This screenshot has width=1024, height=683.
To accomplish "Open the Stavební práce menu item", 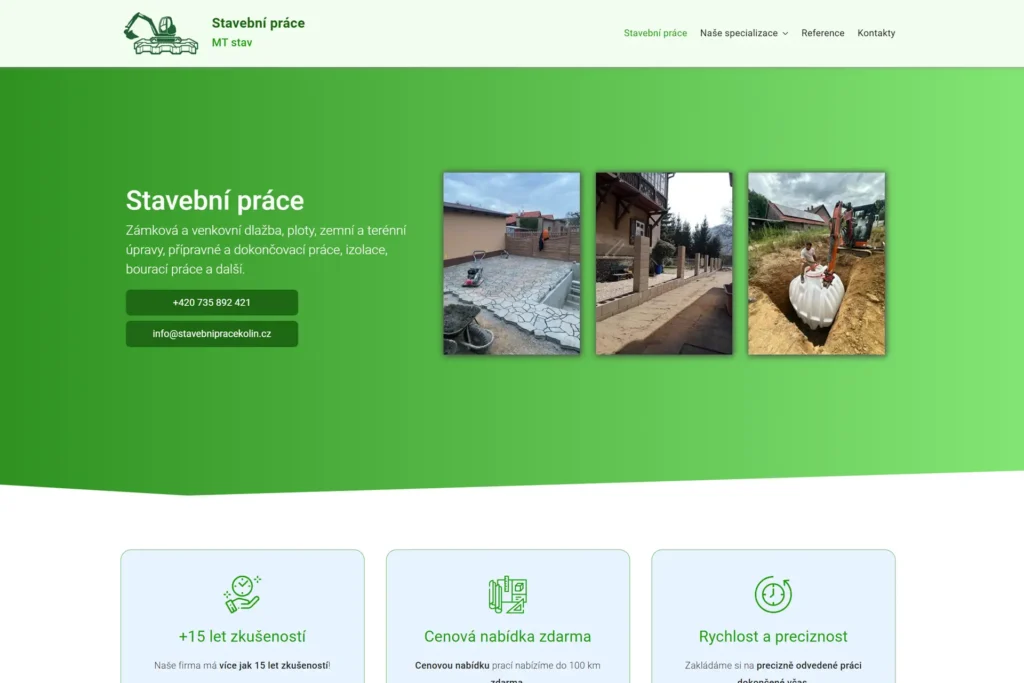I will pyautogui.click(x=655, y=33).
